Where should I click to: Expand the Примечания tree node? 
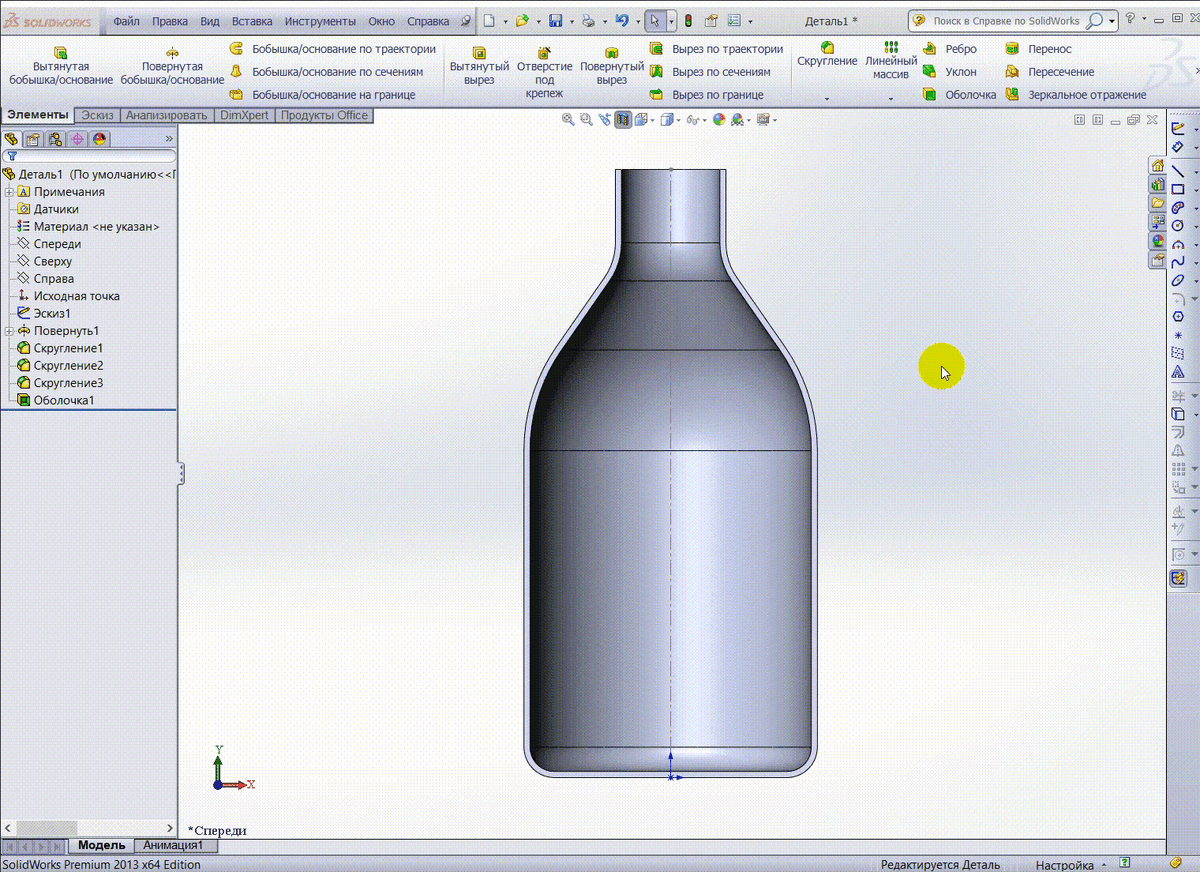pyautogui.click(x=9, y=192)
